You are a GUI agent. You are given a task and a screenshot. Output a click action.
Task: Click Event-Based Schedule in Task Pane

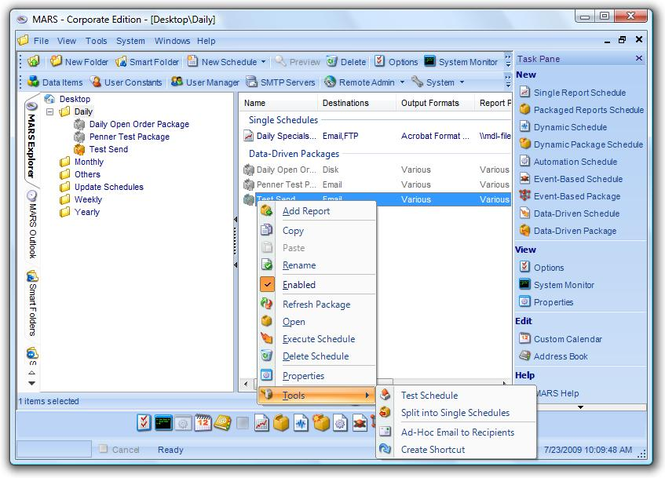click(x=571, y=179)
